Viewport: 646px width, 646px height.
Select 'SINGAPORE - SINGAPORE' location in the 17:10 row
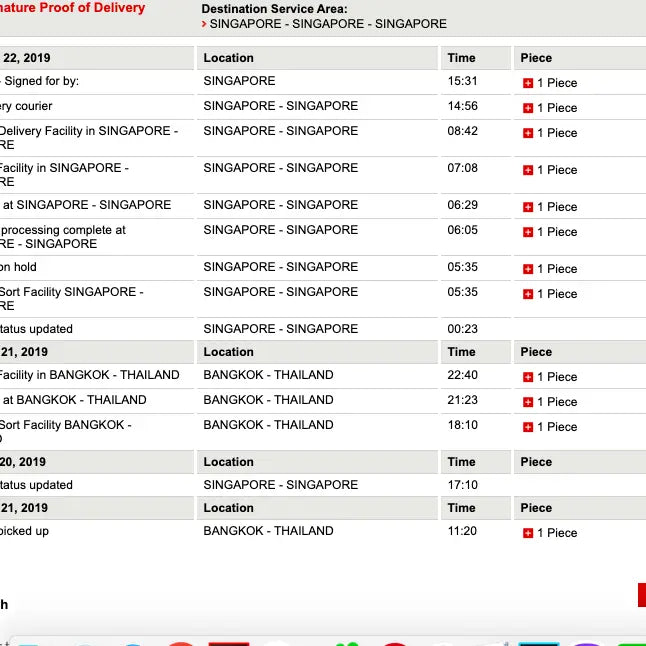(281, 485)
